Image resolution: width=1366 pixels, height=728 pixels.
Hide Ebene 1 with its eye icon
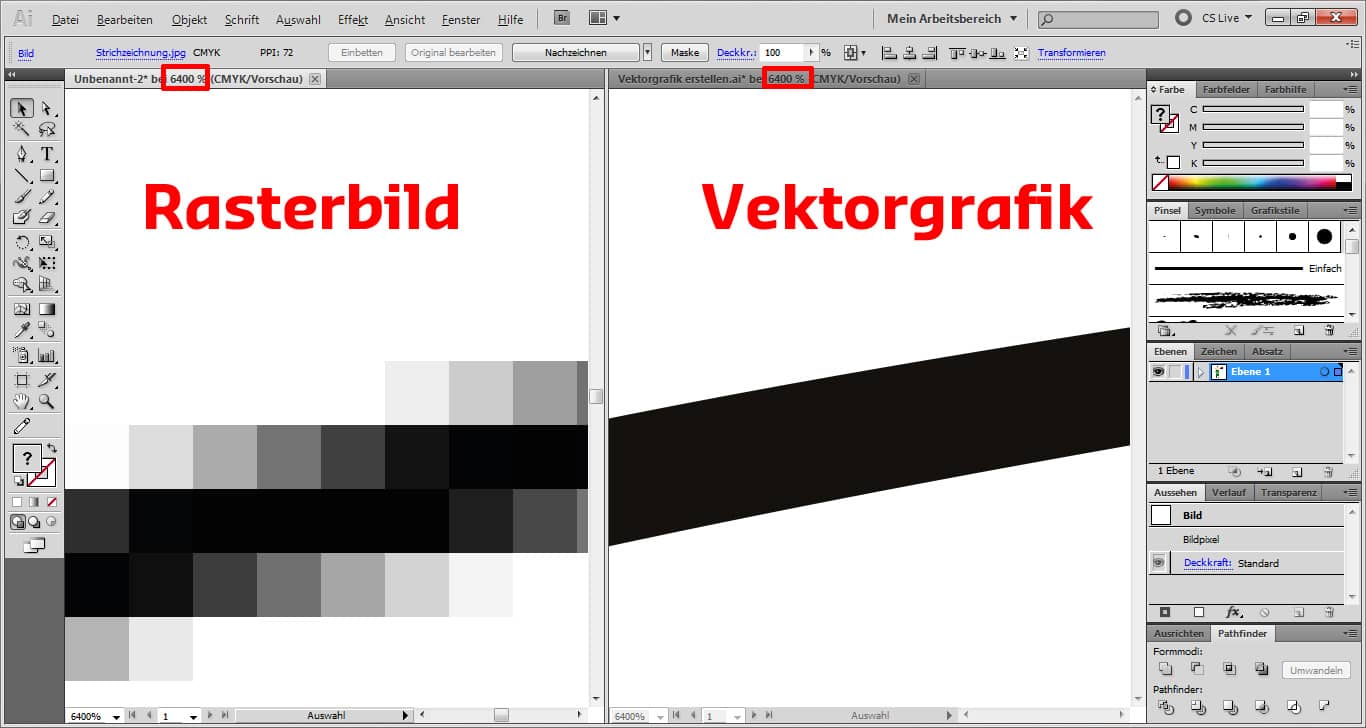pos(1159,372)
